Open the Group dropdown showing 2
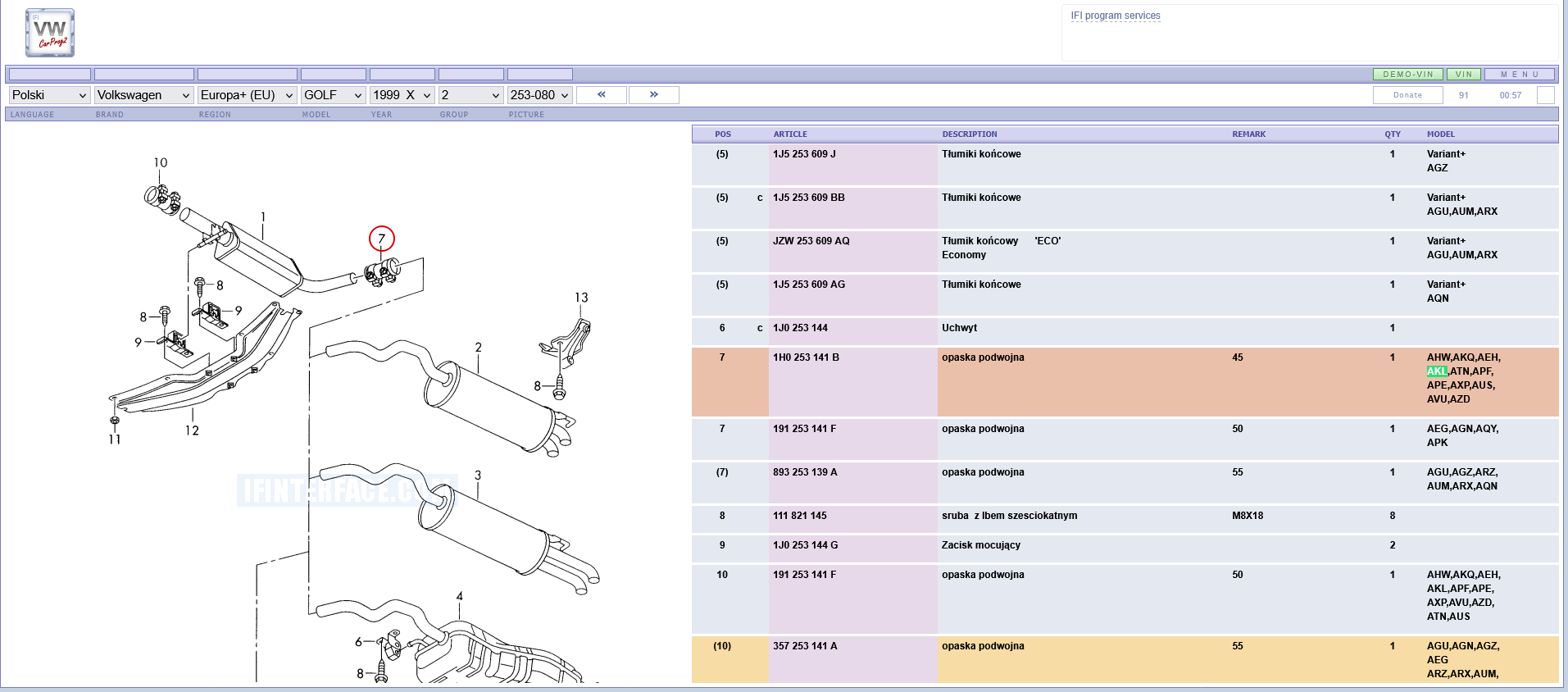 tap(471, 95)
